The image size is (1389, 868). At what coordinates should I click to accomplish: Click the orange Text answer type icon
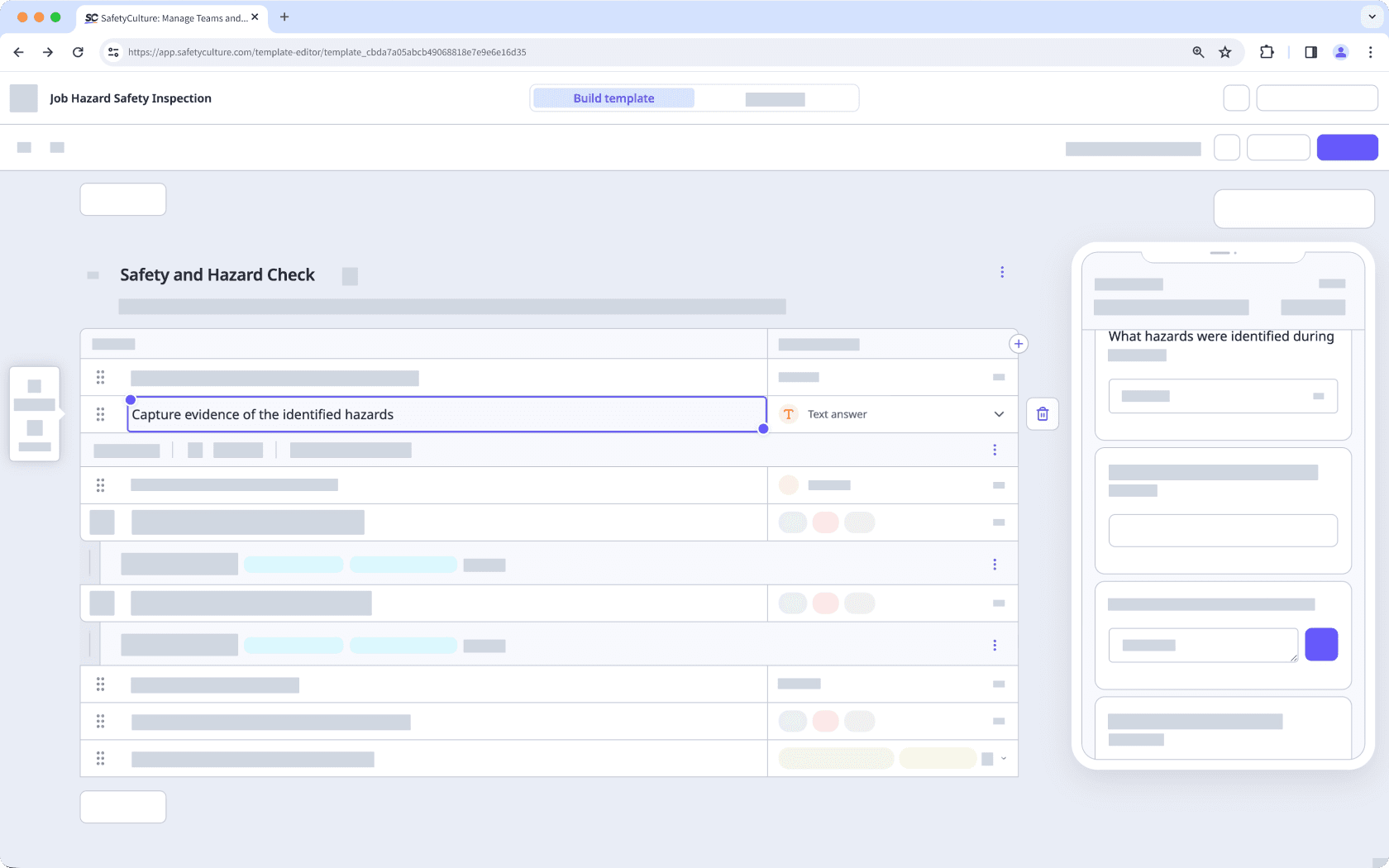coord(788,414)
